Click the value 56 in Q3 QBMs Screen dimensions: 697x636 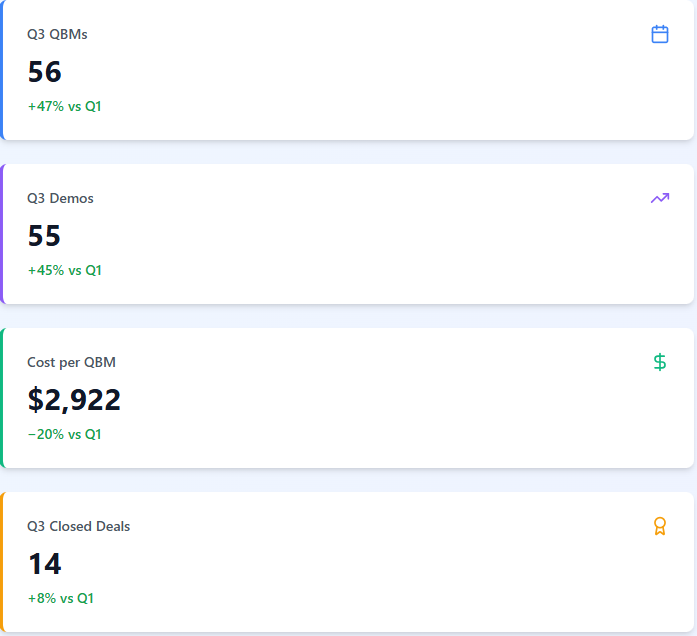[44, 72]
